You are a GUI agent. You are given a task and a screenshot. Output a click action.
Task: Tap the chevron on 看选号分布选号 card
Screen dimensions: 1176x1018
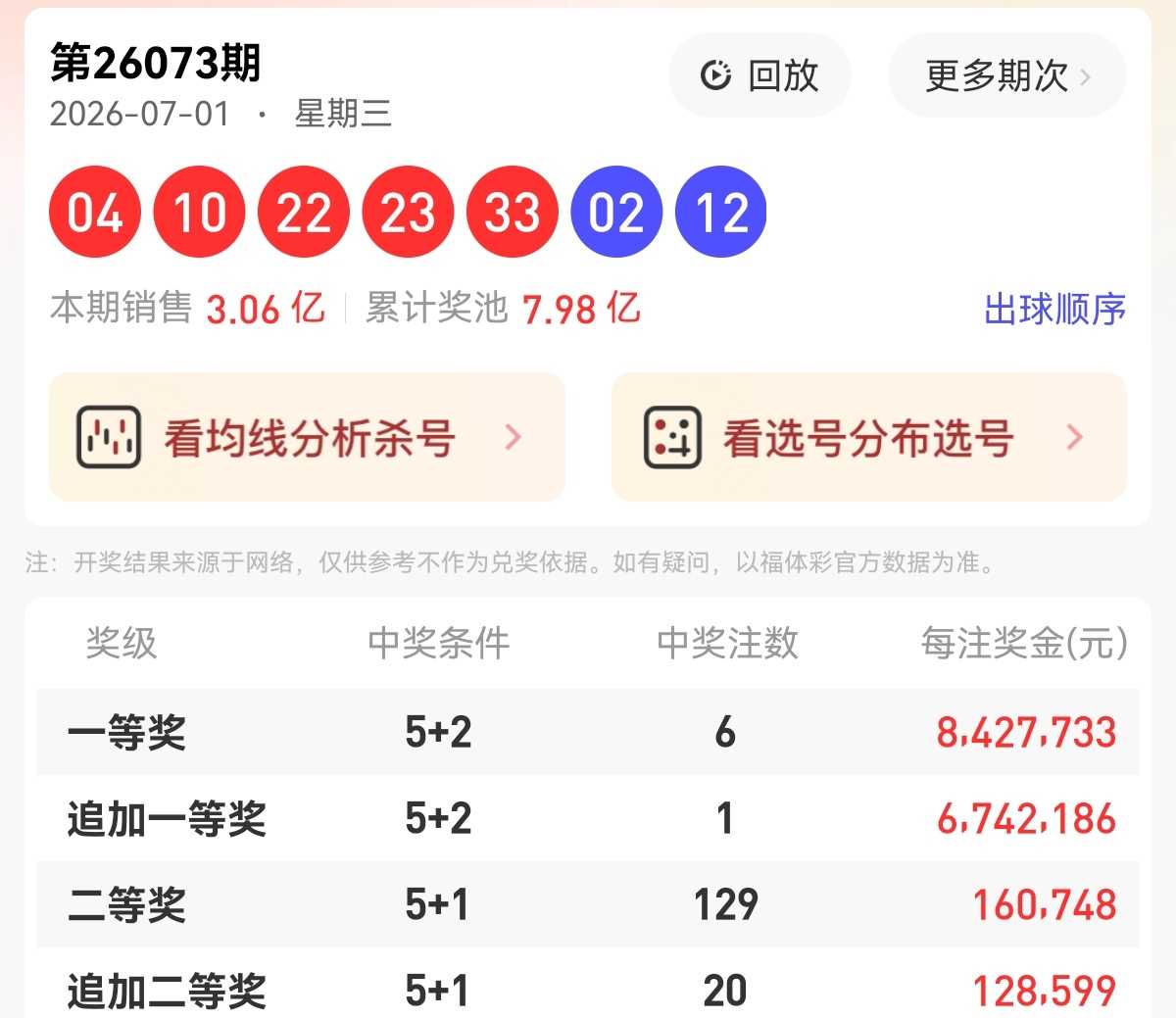click(1074, 437)
